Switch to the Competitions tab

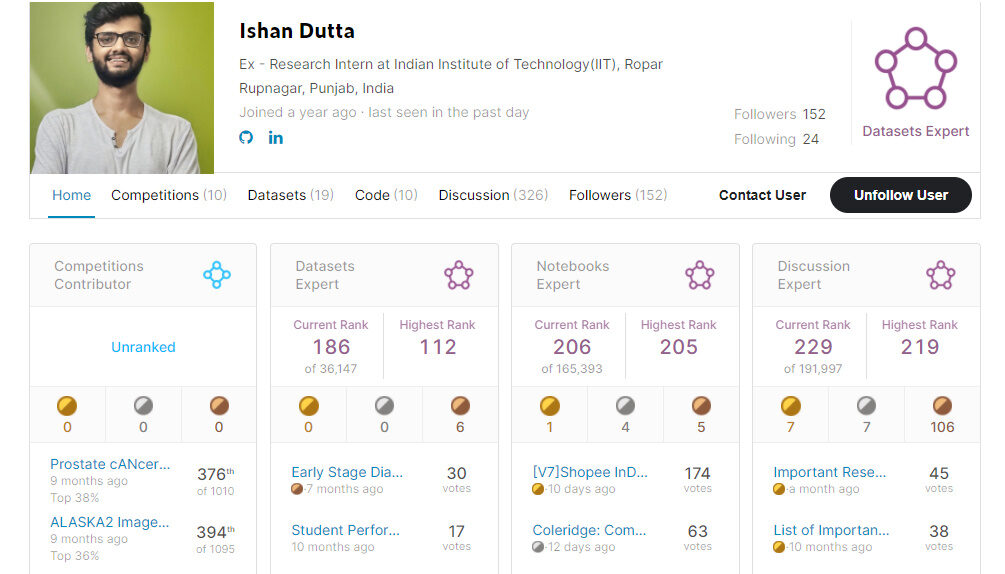pyautogui.click(x=169, y=195)
